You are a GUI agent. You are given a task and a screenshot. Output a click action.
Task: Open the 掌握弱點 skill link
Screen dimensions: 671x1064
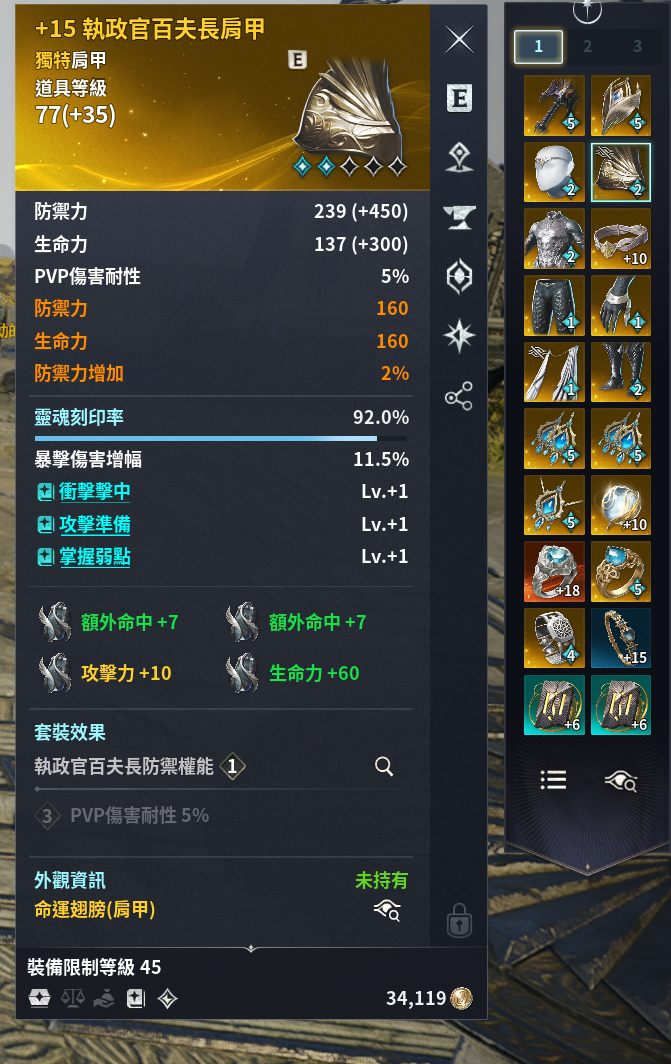(95, 556)
